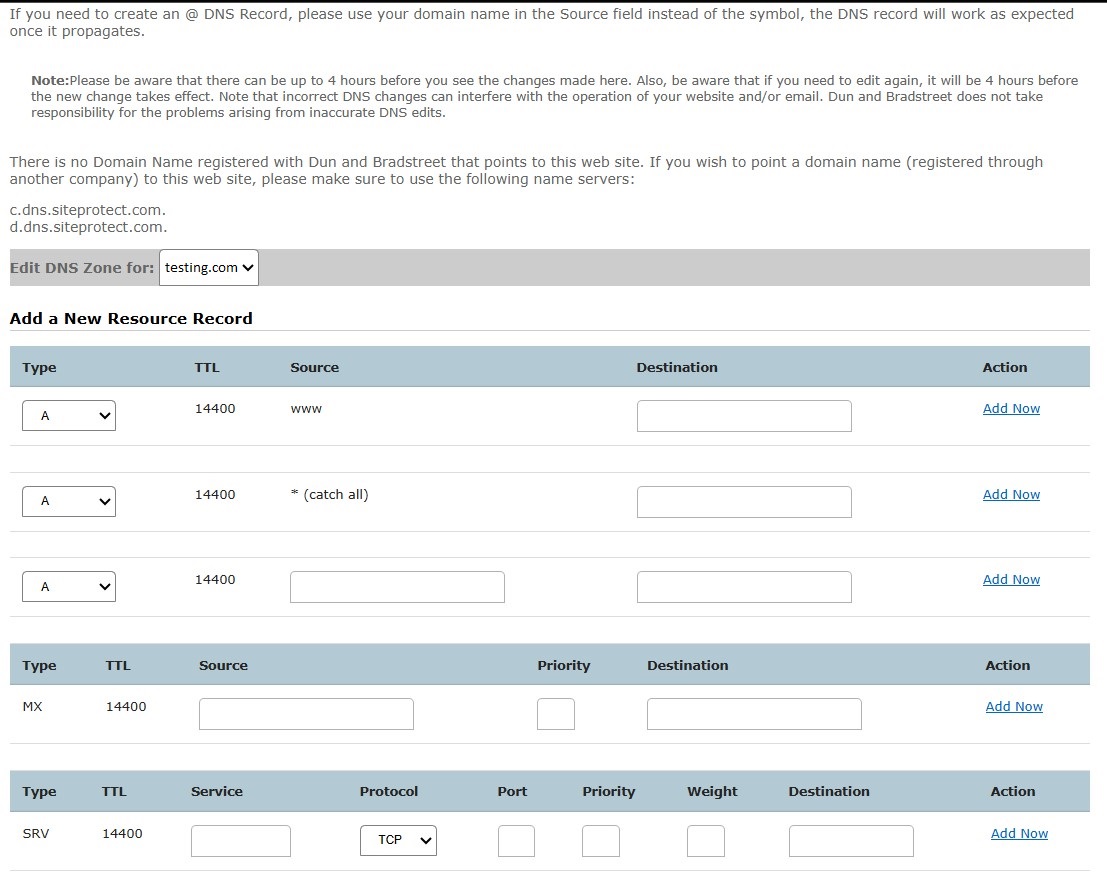Image resolution: width=1107 pixels, height=878 pixels.
Task: Focus the Destination field for catch all record
Action: [x=744, y=501]
